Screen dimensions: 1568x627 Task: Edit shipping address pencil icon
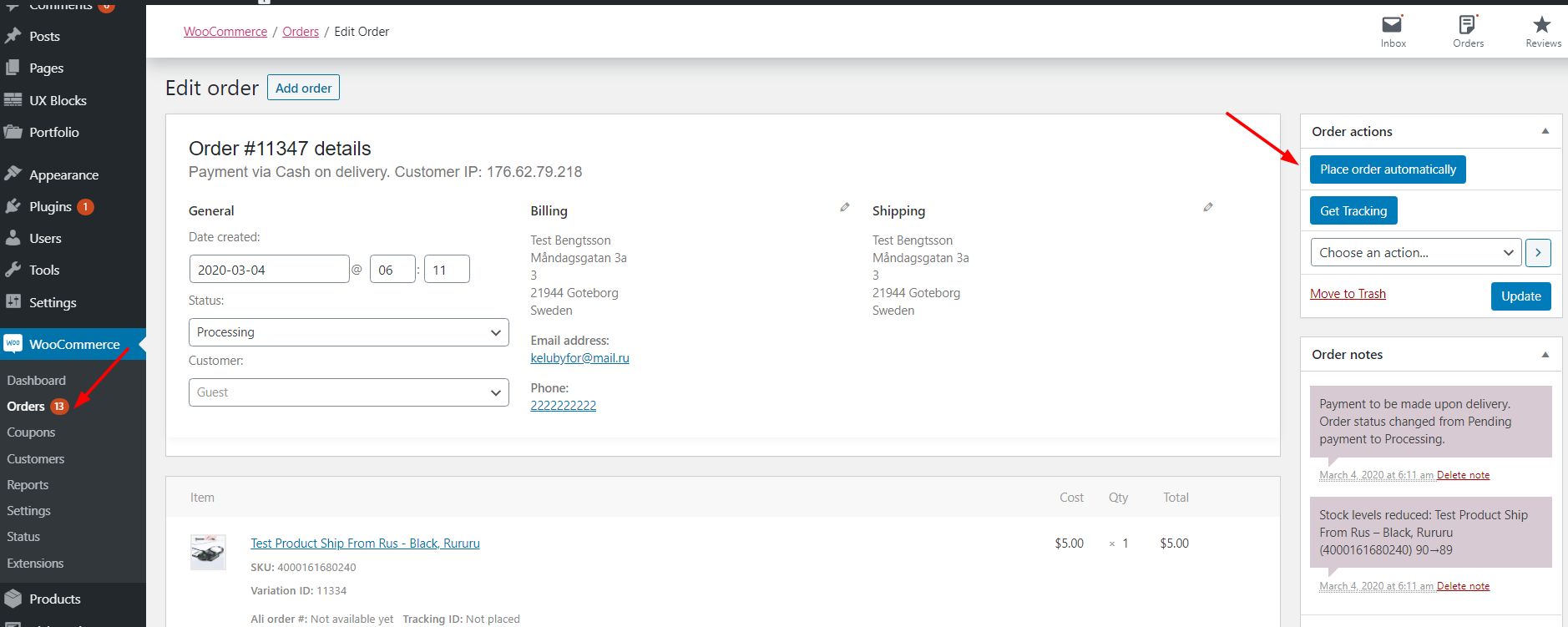tap(1208, 207)
